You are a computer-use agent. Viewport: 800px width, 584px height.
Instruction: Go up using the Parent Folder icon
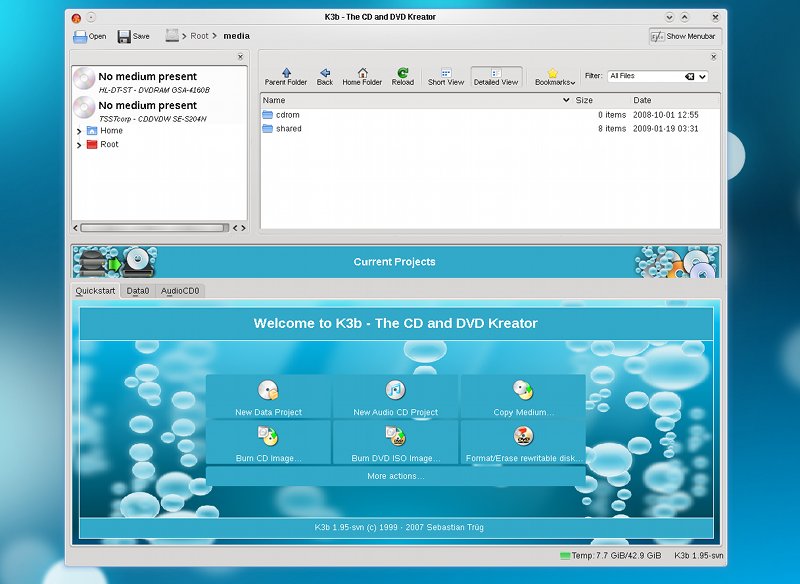pyautogui.click(x=286, y=77)
